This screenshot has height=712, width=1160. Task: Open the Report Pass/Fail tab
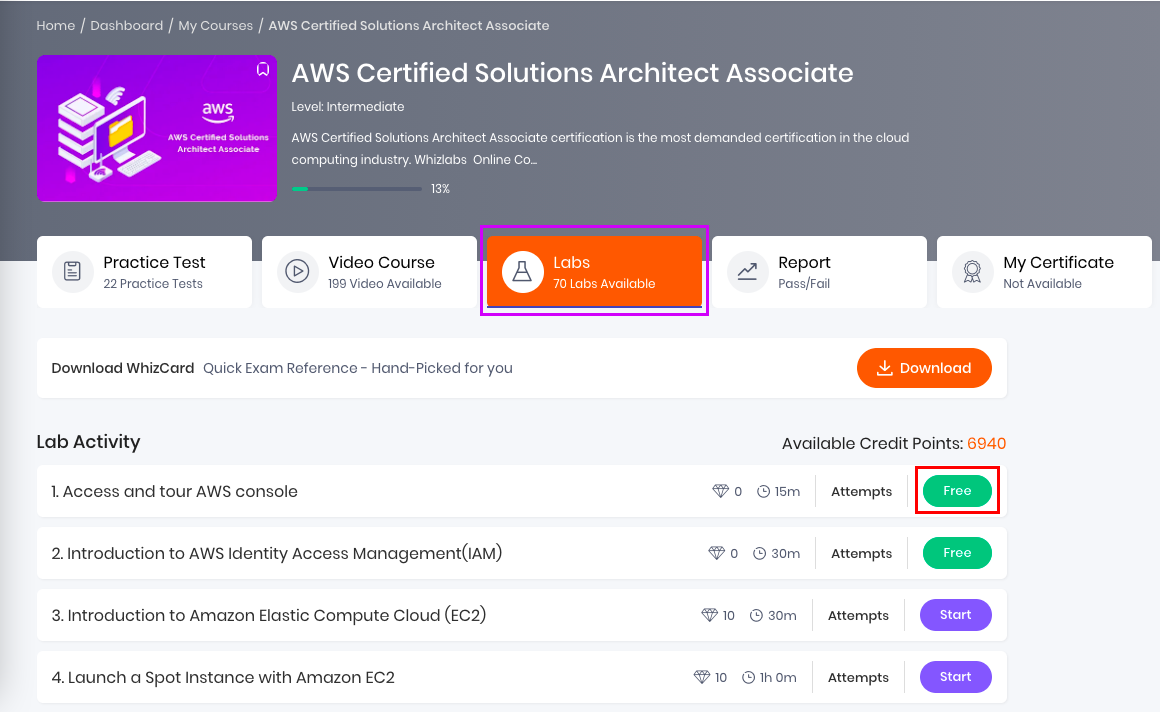coord(819,272)
